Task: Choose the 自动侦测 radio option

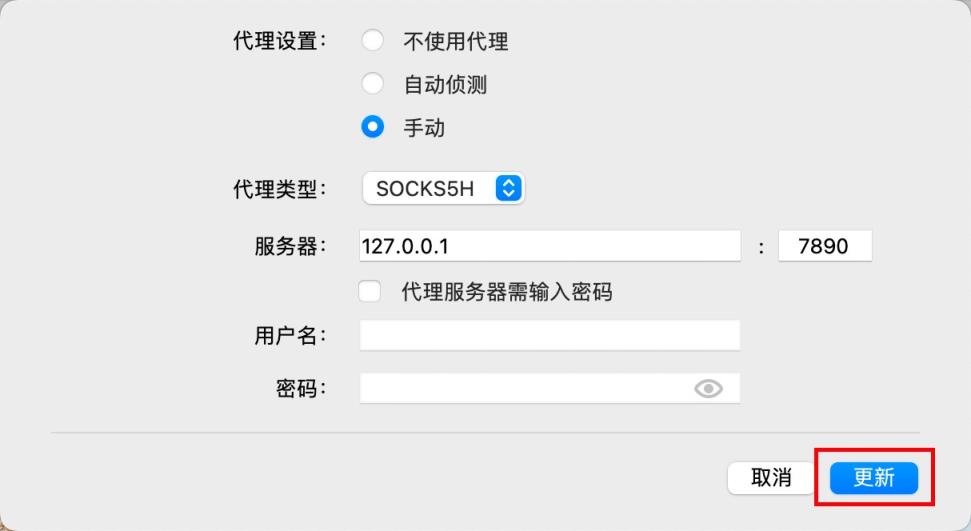Action: pyautogui.click(x=373, y=84)
